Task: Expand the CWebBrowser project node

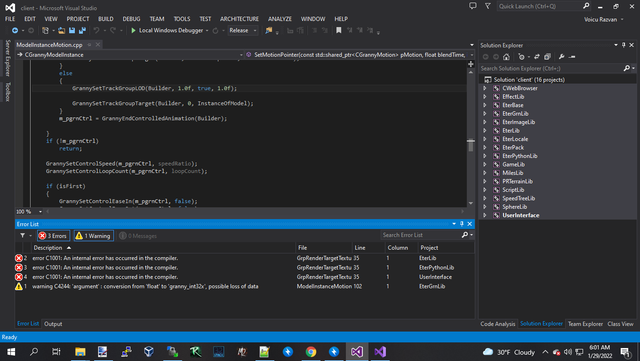Action: [x=485, y=88]
